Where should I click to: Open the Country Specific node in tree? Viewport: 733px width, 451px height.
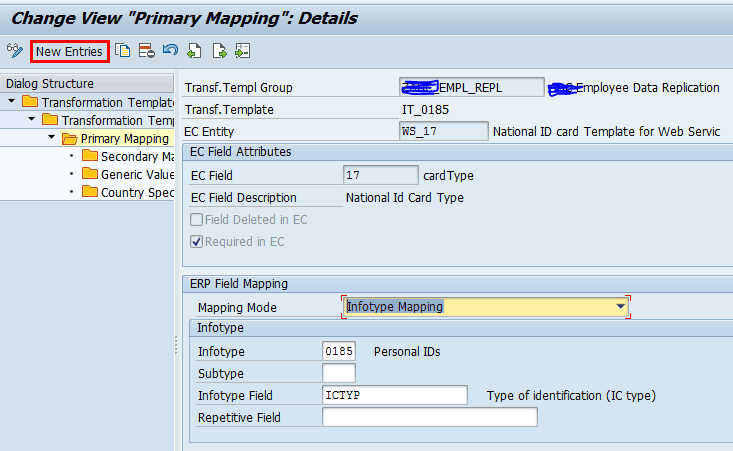pos(136,192)
